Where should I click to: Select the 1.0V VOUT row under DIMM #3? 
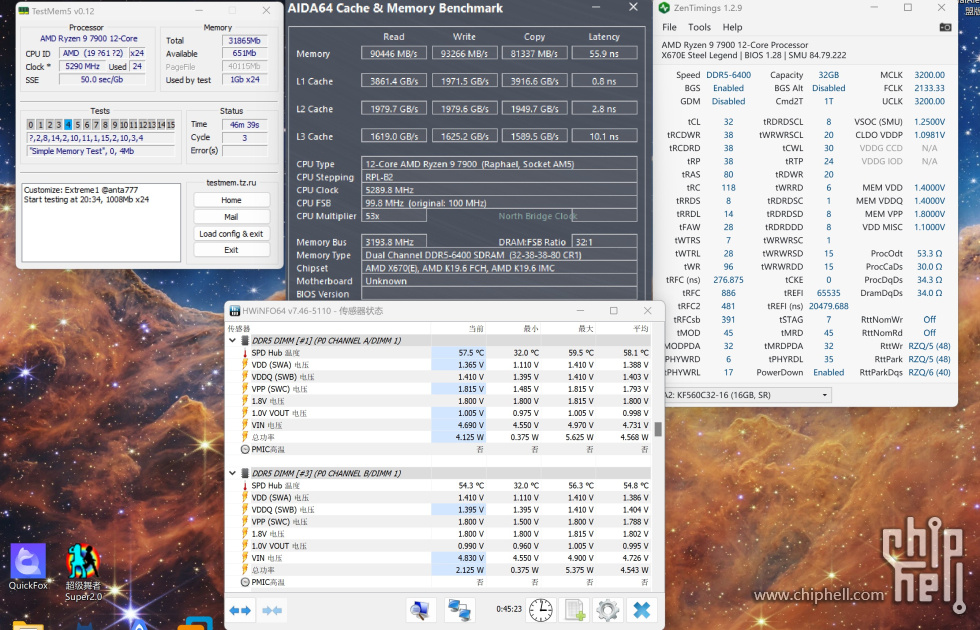tap(439, 546)
